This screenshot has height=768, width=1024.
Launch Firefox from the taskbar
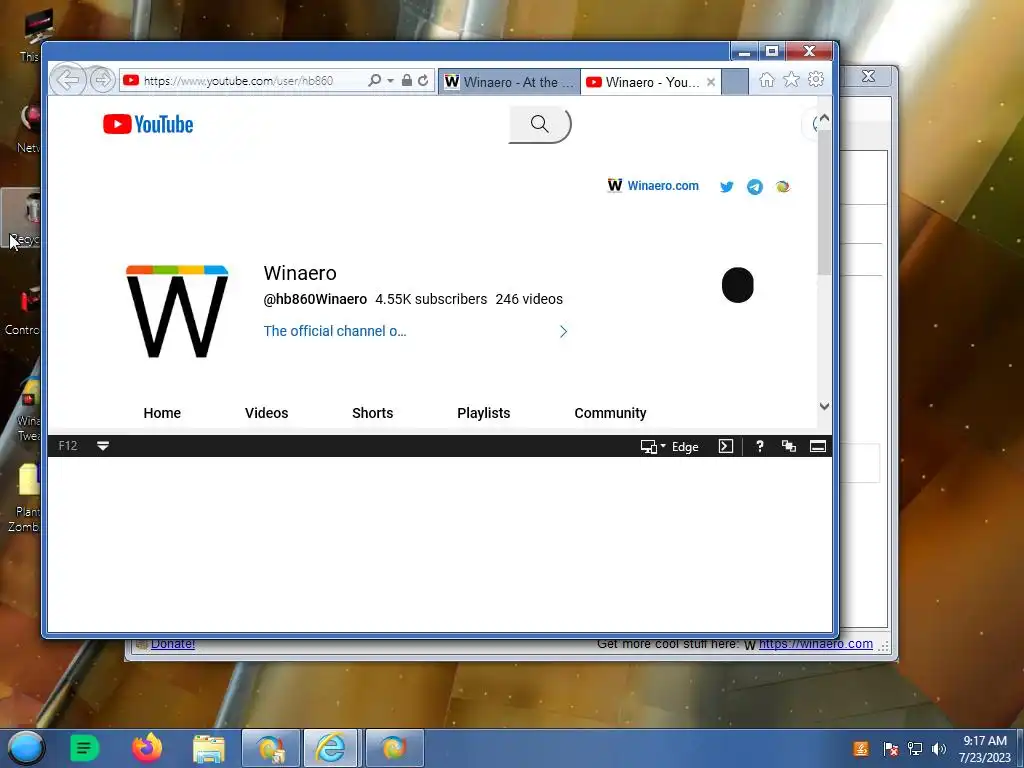point(147,748)
